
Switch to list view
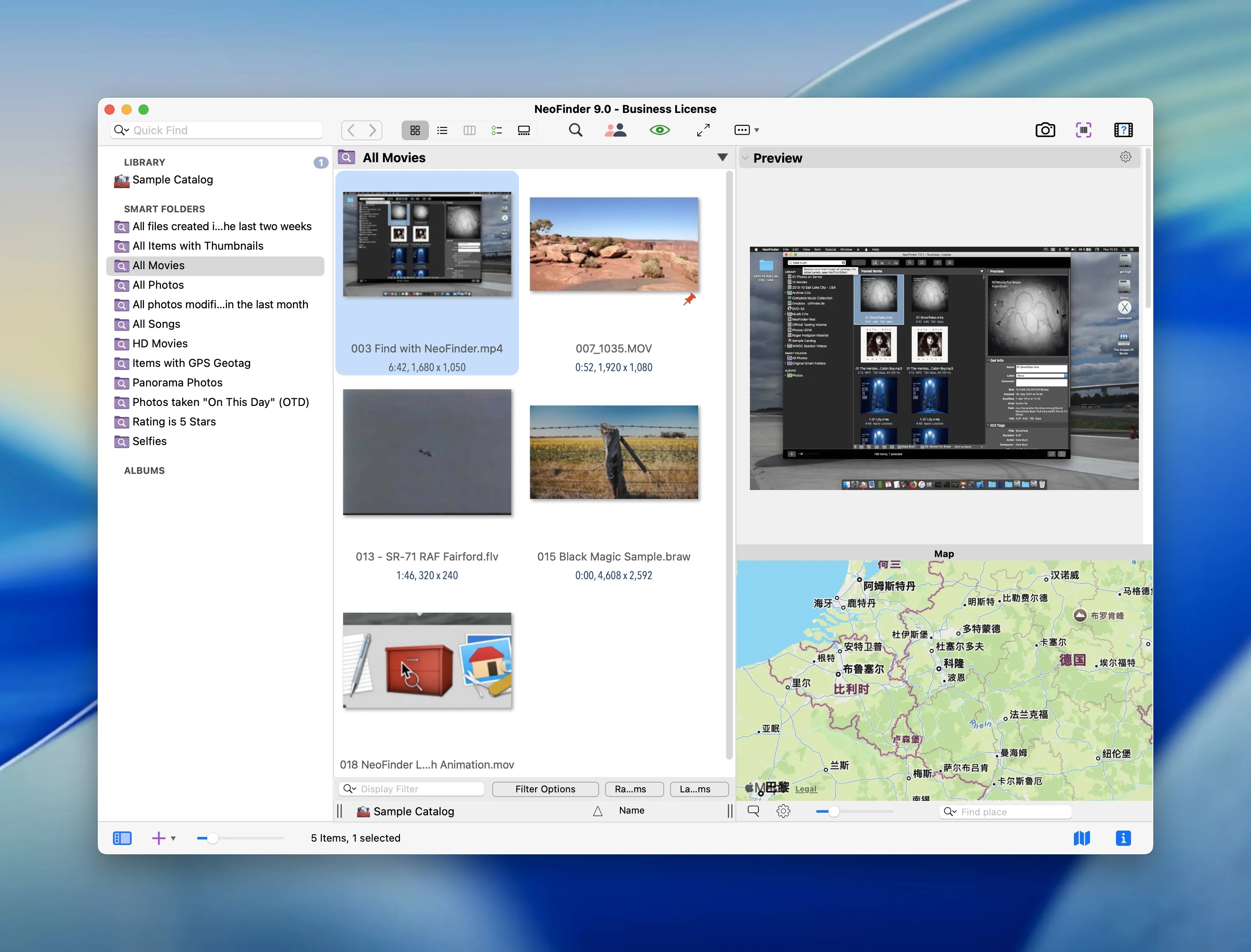point(442,130)
